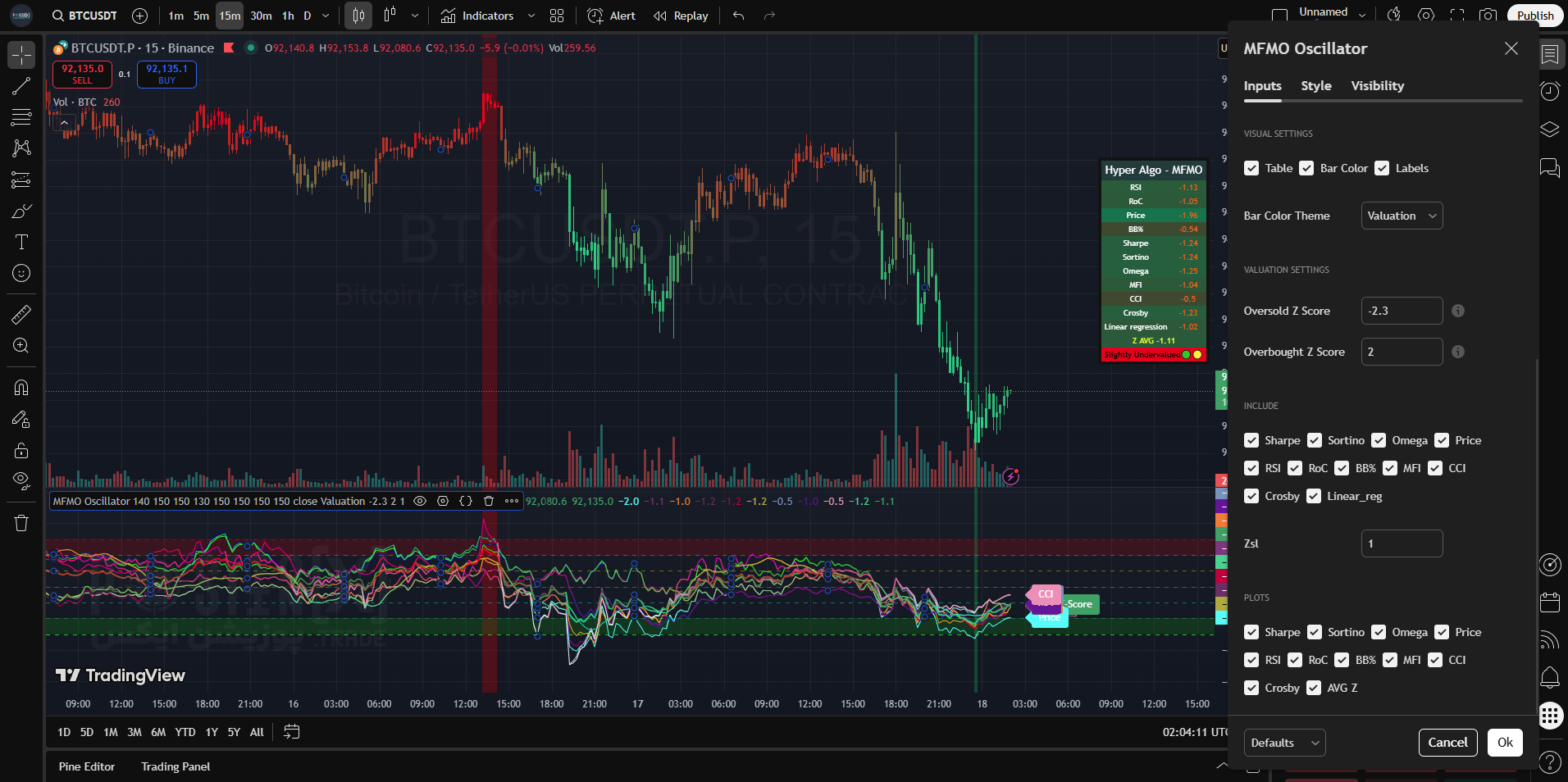The width and height of the screenshot is (1568, 782).
Task: Click the trash icon to remove drawings
Action: click(x=21, y=523)
